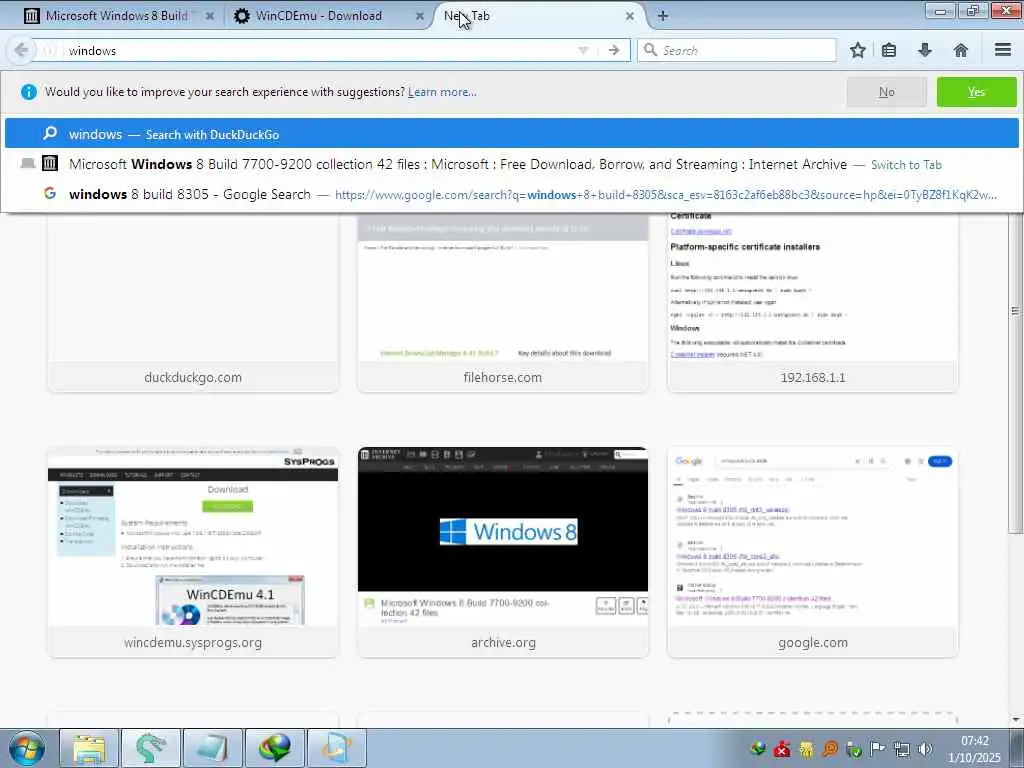Viewport: 1024px width, 768px height.
Task: Click the Search field in the toolbar
Action: click(737, 50)
